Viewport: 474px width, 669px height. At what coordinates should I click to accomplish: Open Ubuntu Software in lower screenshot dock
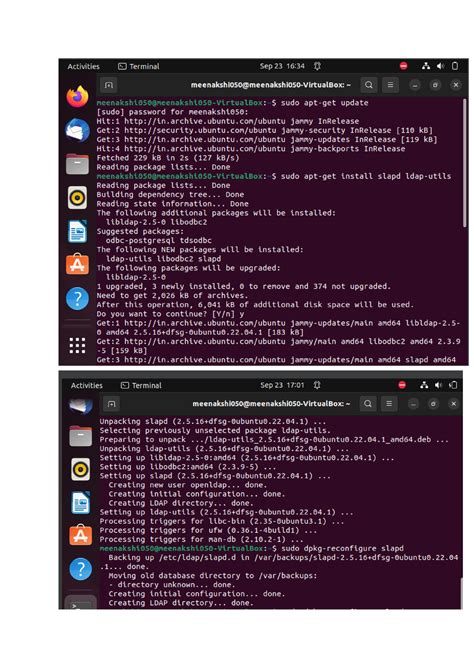(x=81, y=535)
